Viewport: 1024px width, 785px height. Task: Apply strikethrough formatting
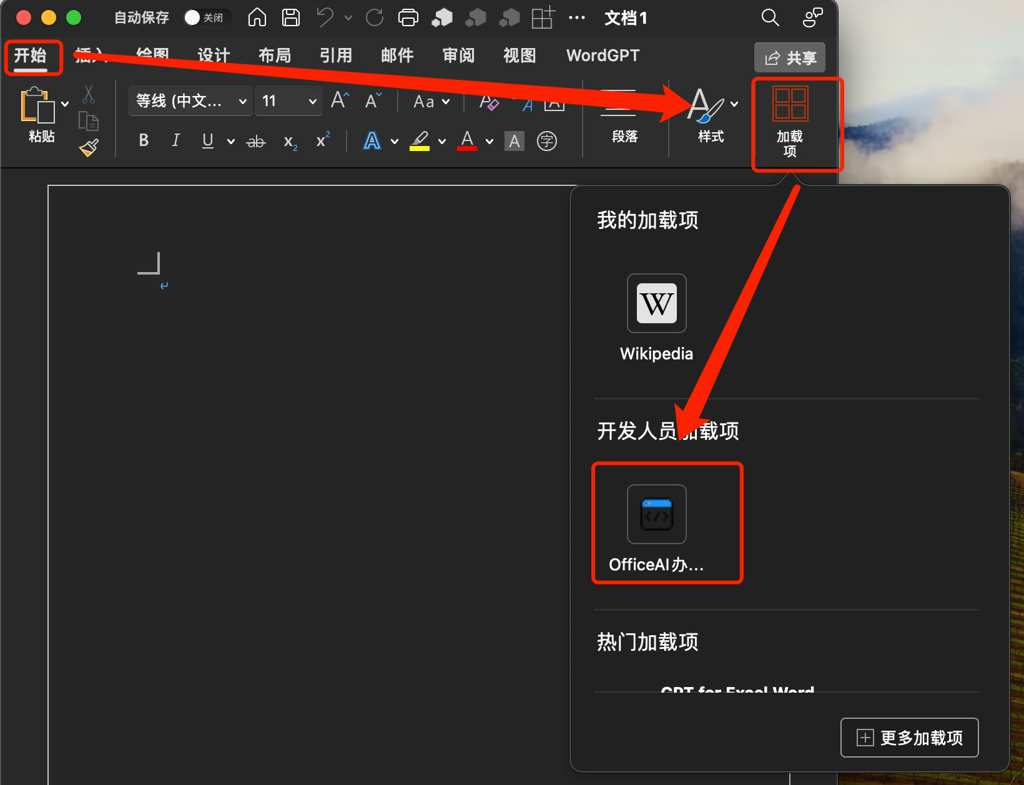256,141
